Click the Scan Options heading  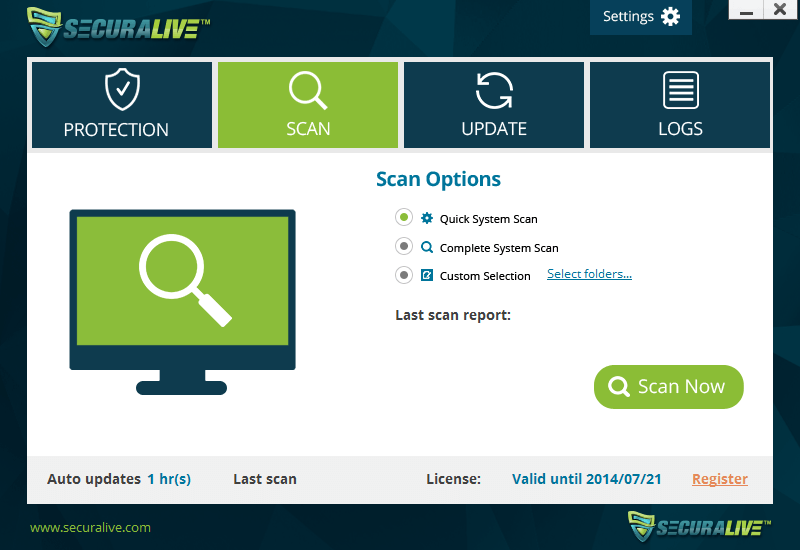tap(438, 180)
